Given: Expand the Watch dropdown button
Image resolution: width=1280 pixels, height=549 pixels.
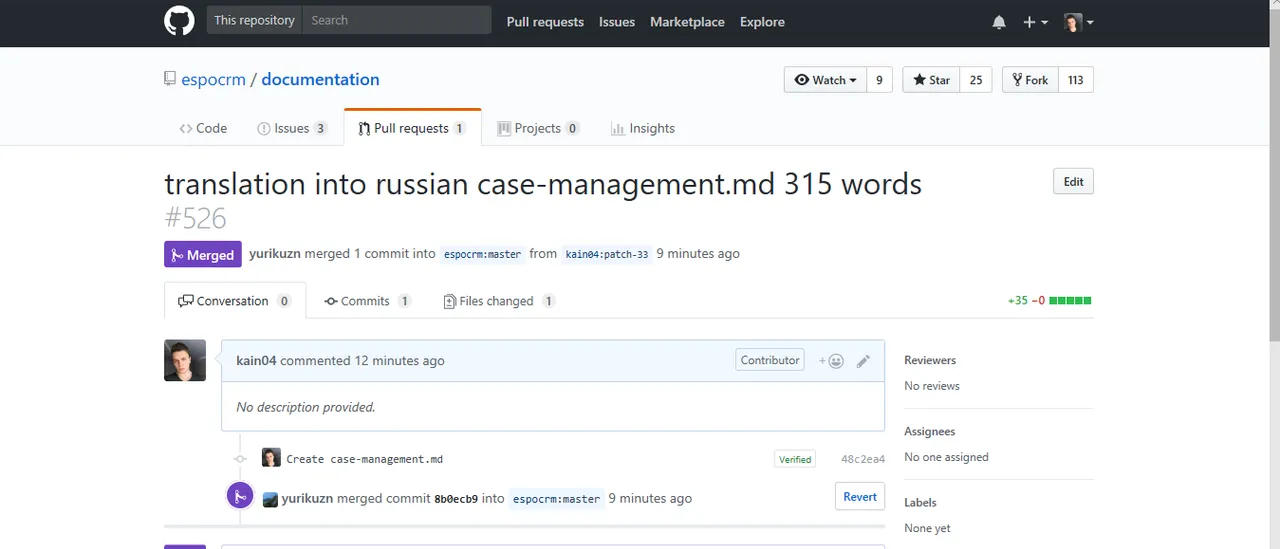Looking at the screenshot, I should click(825, 80).
